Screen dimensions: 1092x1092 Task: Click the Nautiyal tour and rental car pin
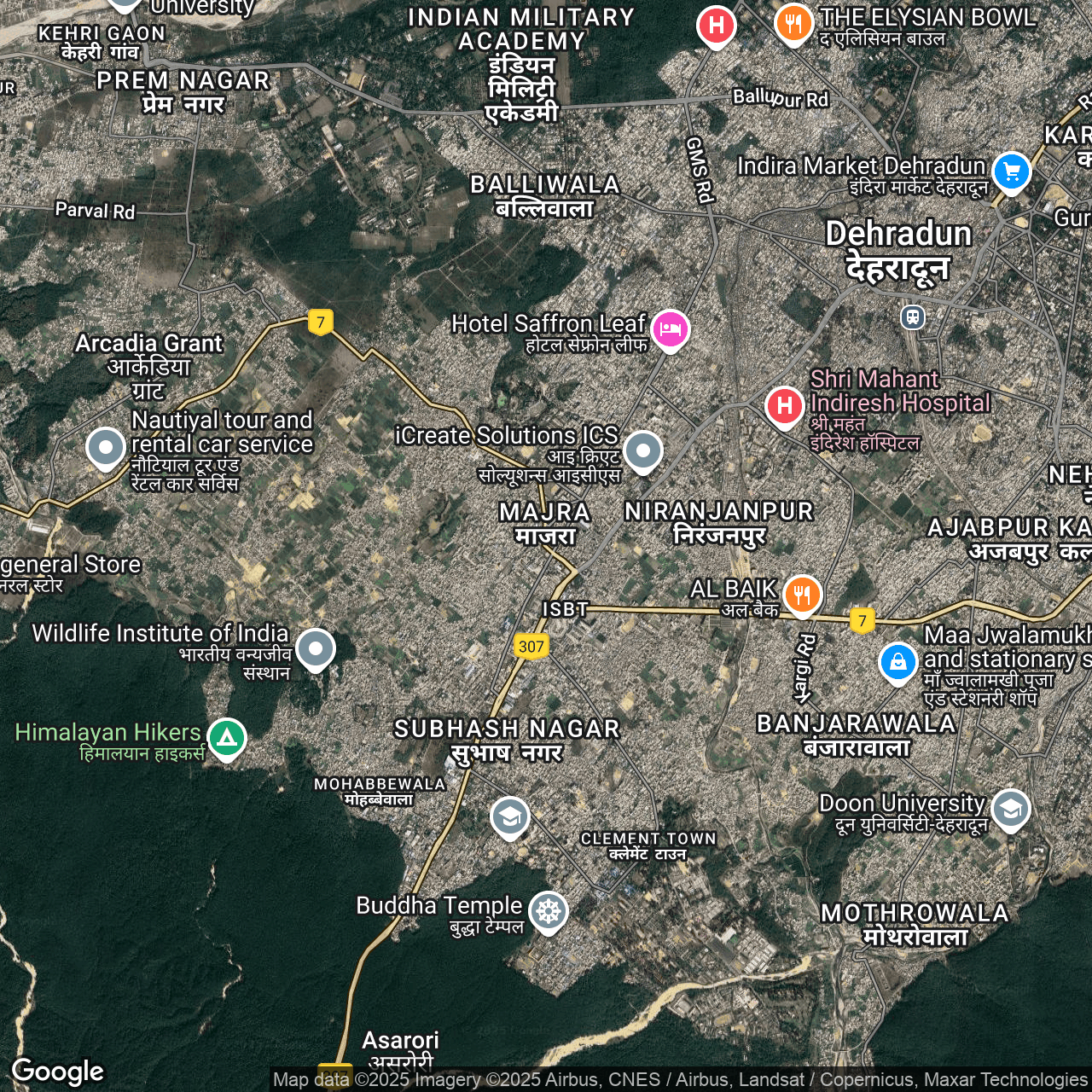[106, 447]
